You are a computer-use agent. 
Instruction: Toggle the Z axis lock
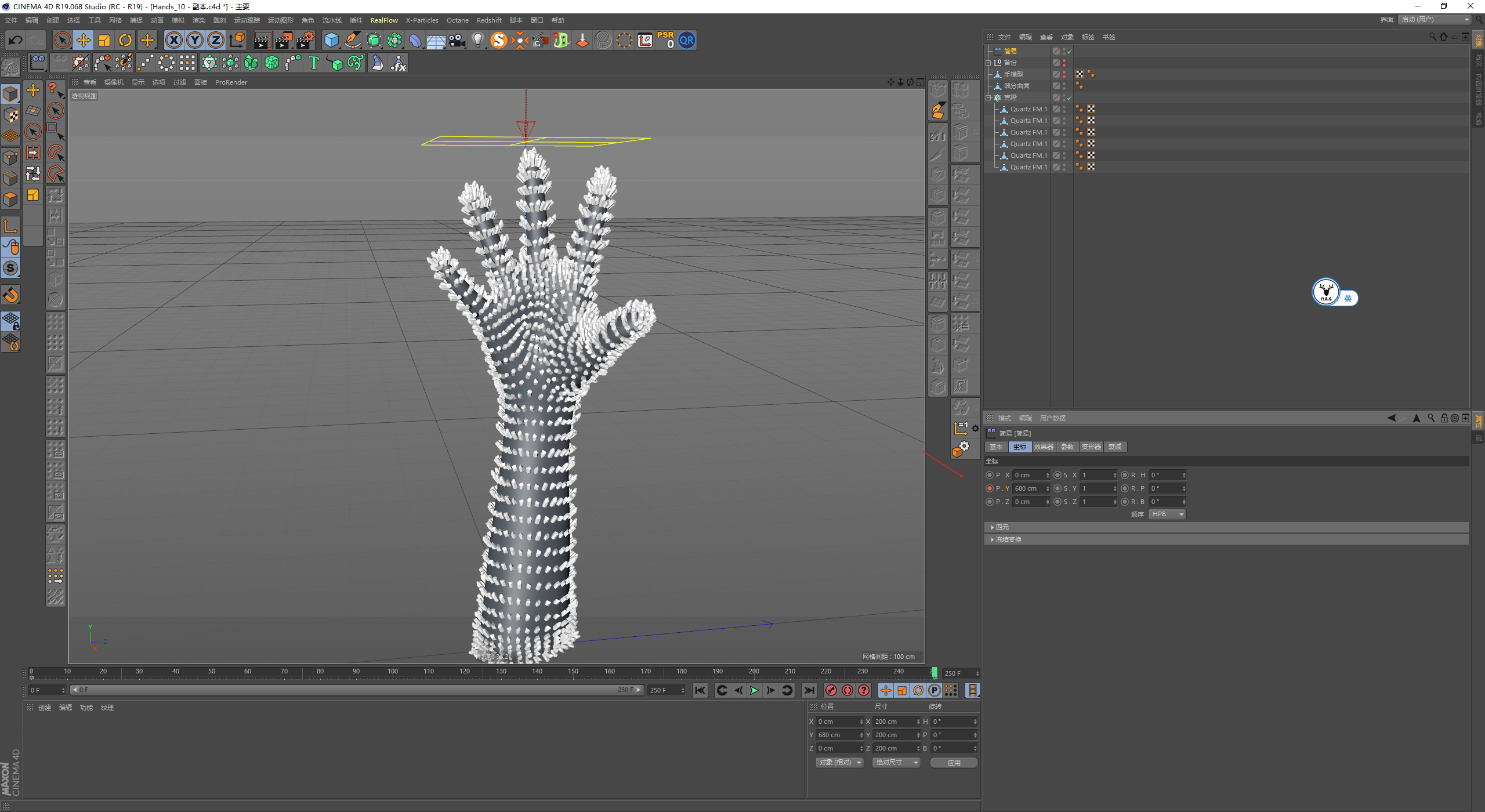(216, 40)
